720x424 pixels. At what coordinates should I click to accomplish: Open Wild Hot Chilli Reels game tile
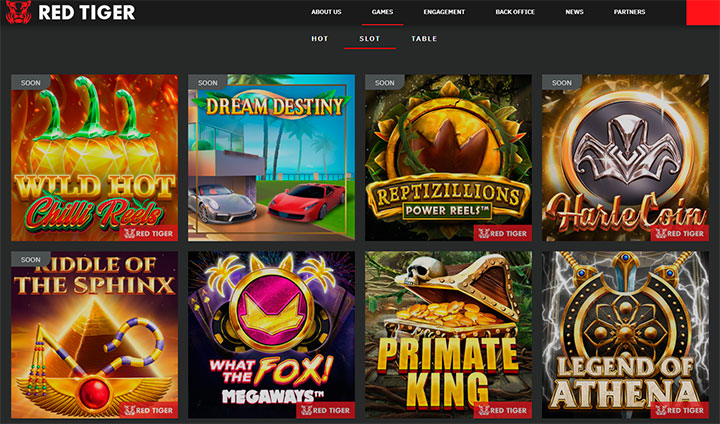pyautogui.click(x=94, y=158)
